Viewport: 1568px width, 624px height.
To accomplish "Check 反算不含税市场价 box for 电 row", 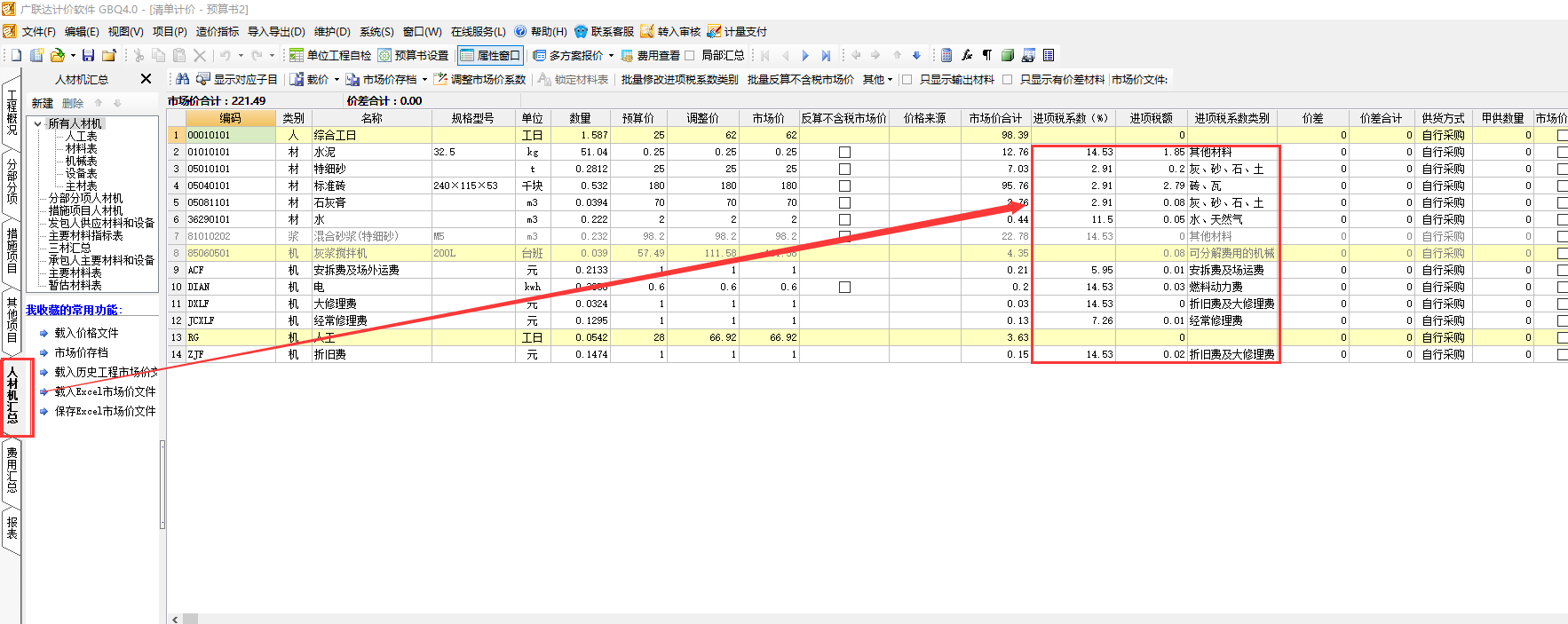I will [x=844, y=288].
